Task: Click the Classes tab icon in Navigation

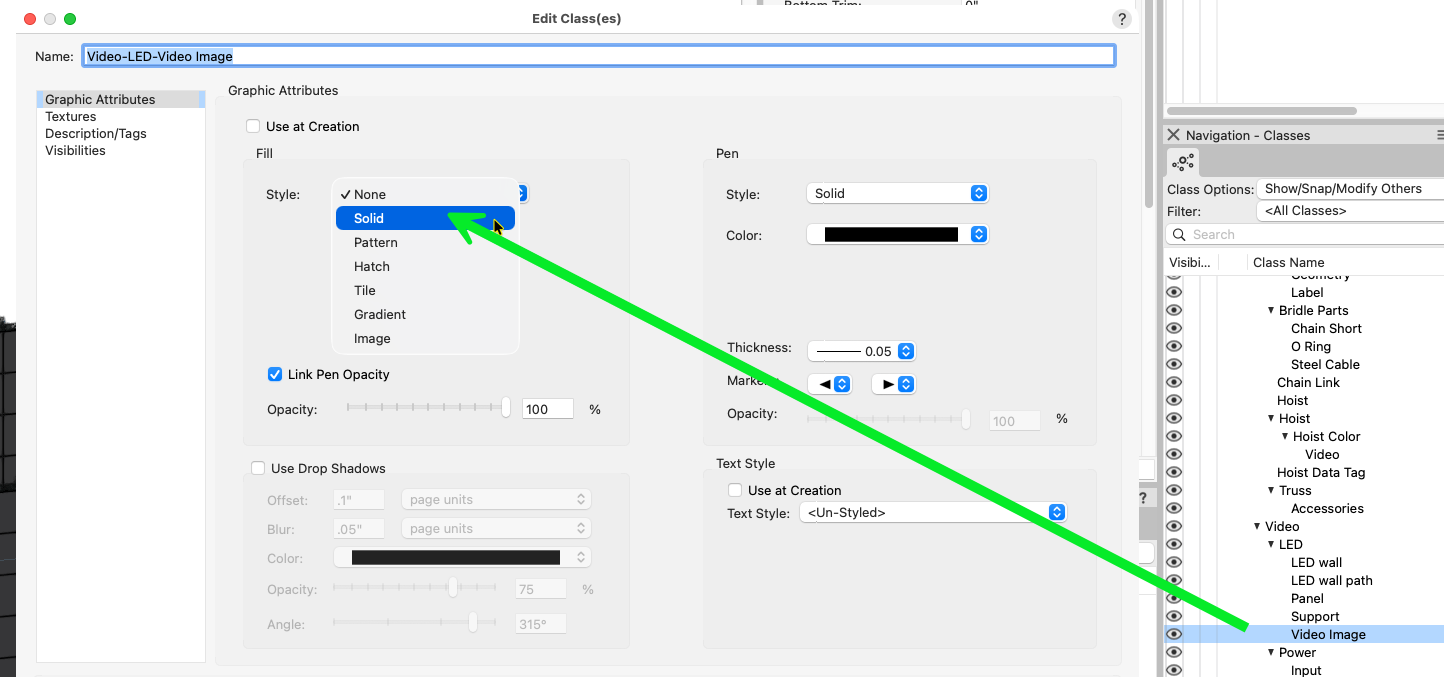Action: click(x=1183, y=162)
